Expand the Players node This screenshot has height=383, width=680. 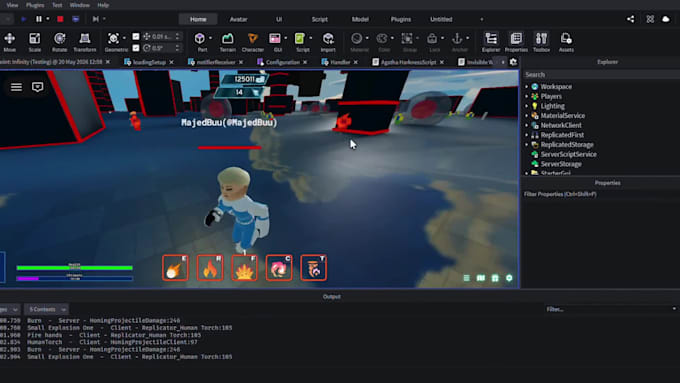[526, 96]
